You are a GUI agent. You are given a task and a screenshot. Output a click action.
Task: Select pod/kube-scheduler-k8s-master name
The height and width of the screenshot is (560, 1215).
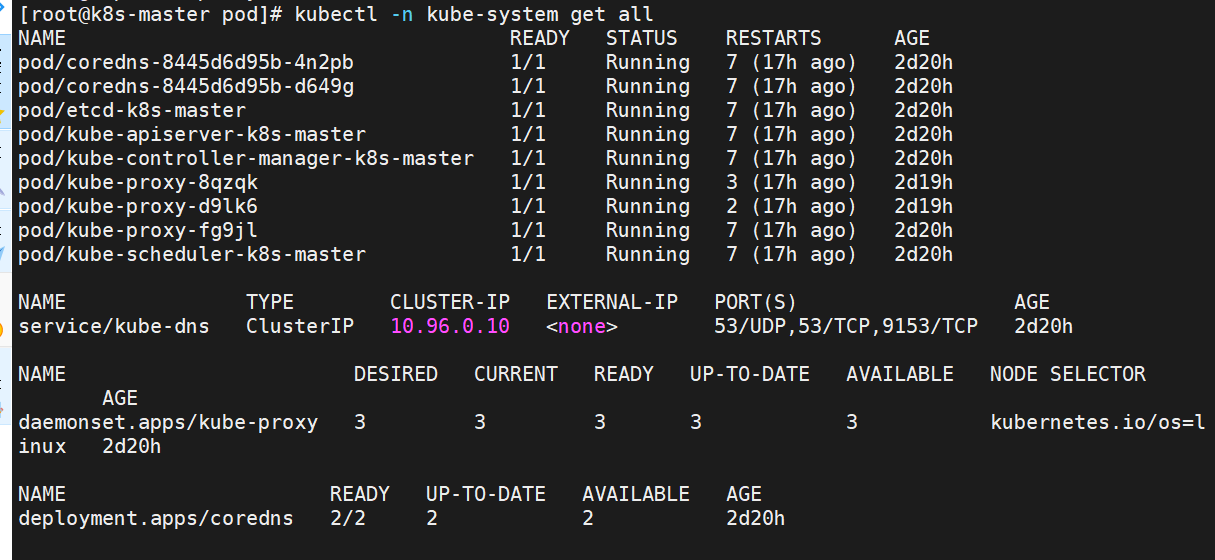coord(192,254)
